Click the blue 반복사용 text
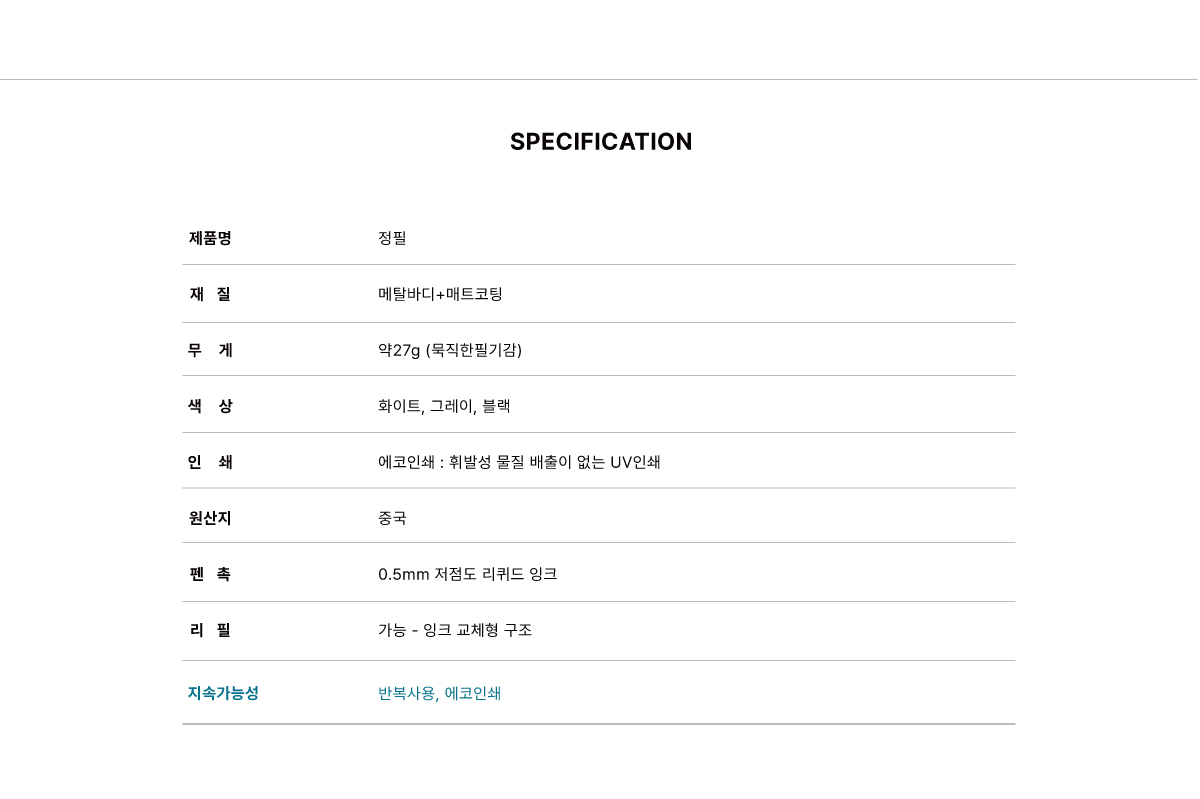The image size is (1200, 799). point(407,693)
